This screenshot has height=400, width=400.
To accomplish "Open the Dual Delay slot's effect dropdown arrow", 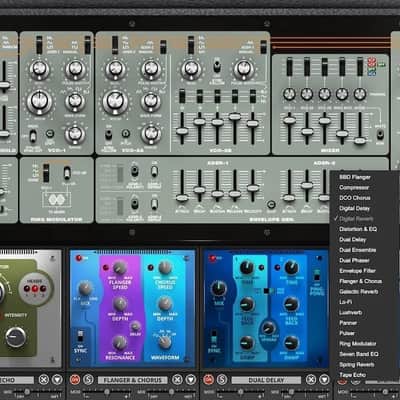I will pyautogui.click(x=324, y=379).
